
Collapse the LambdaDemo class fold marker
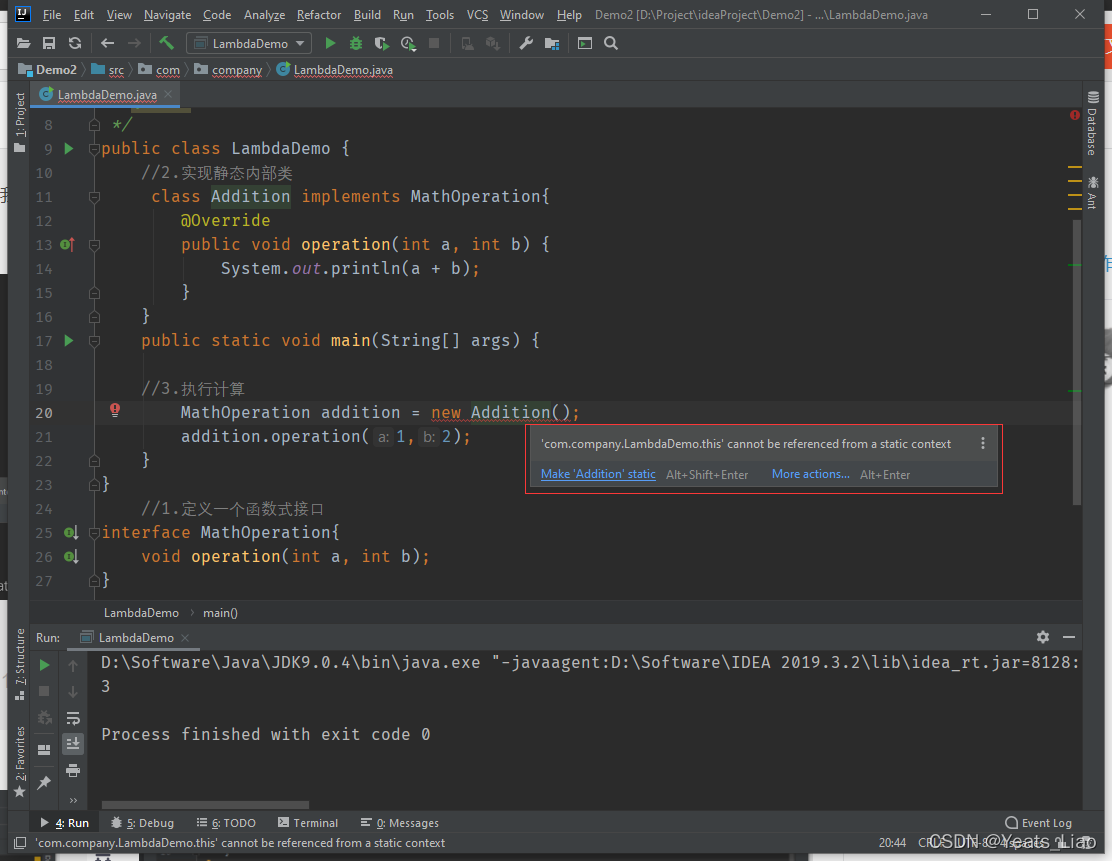[x=94, y=149]
